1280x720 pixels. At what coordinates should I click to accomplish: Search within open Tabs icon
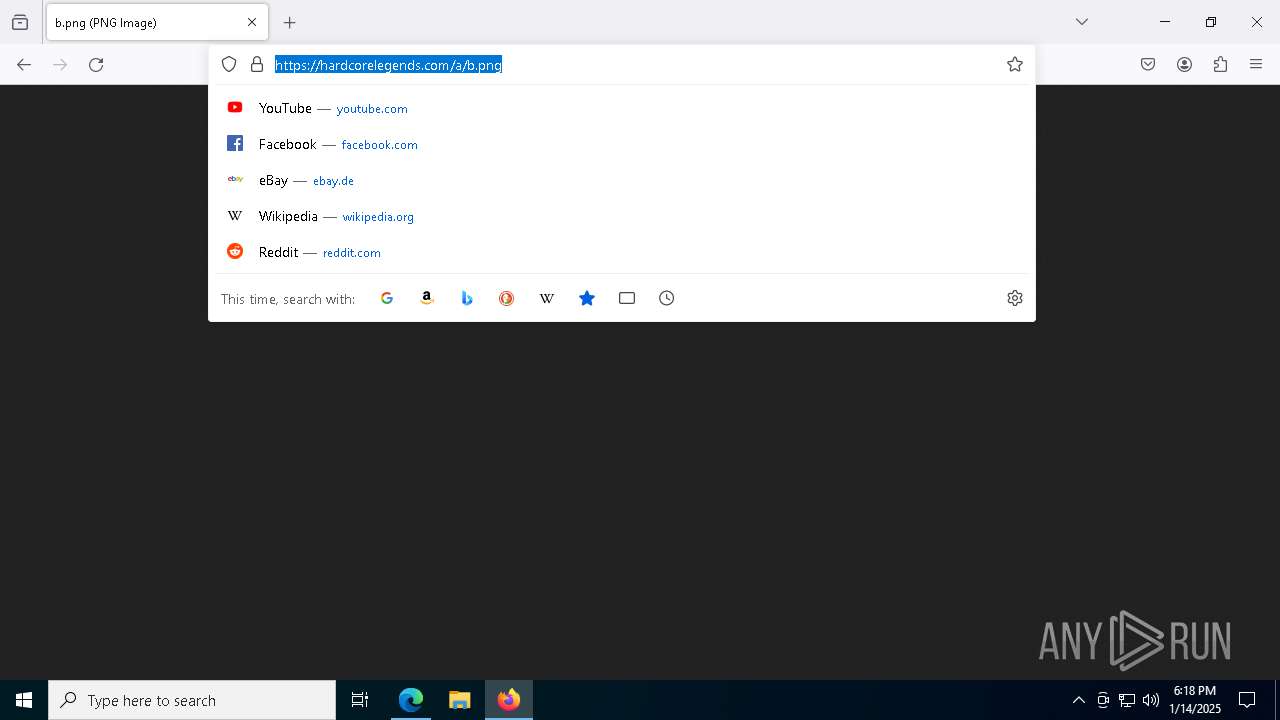click(x=627, y=298)
